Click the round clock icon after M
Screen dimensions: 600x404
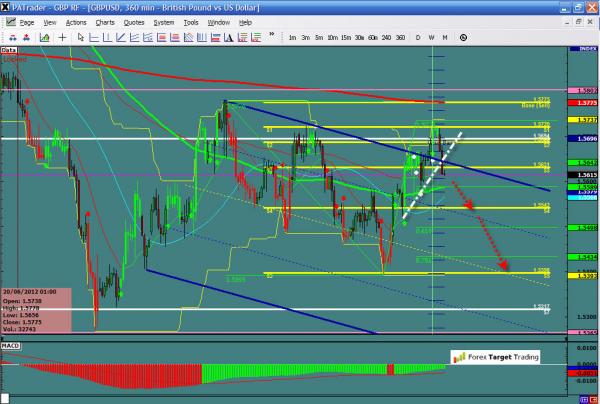pyautogui.click(x=462, y=37)
